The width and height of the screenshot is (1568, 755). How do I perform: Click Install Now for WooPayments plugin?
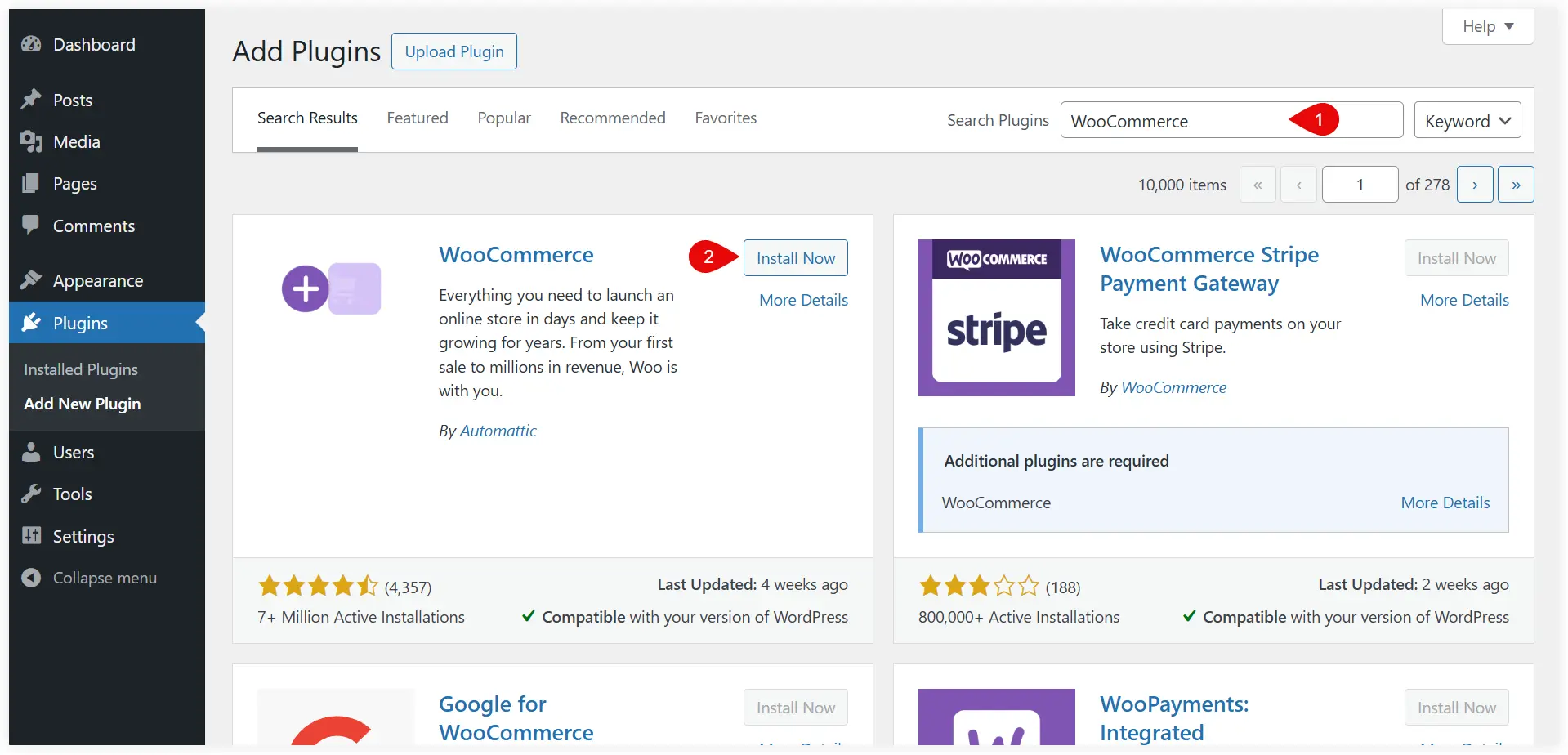(1457, 708)
